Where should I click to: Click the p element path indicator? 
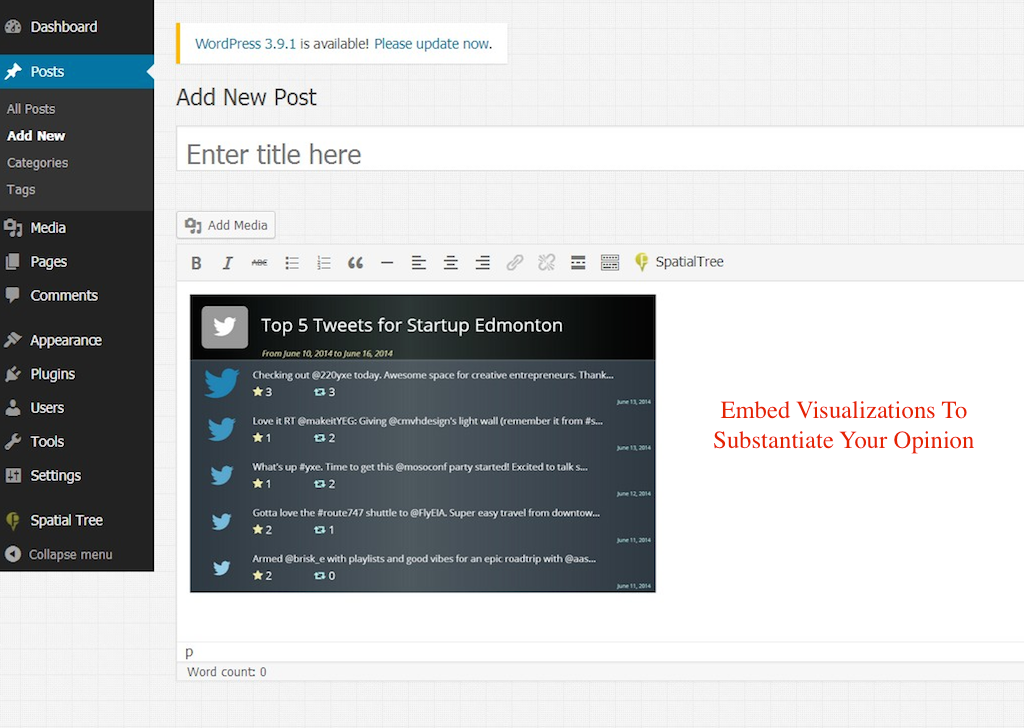tap(189, 652)
